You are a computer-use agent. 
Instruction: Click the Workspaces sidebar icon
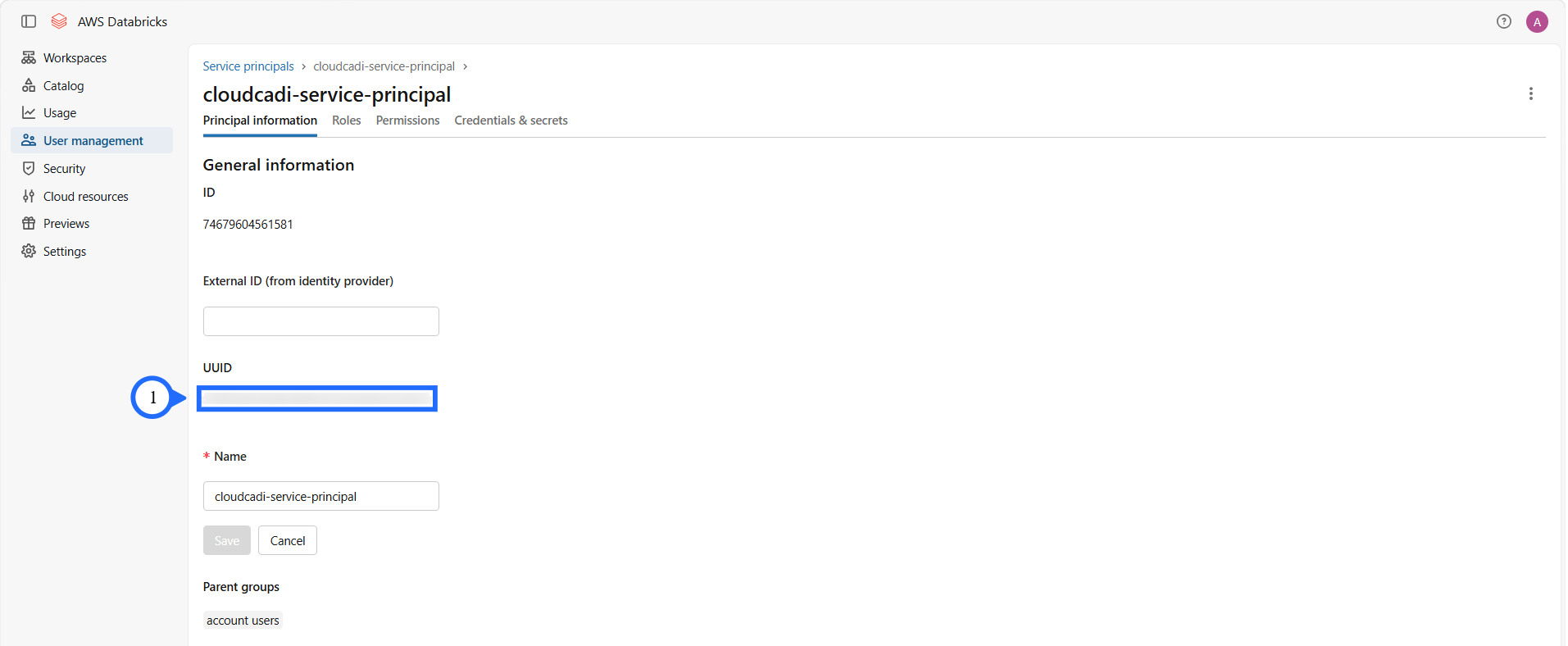coord(29,57)
